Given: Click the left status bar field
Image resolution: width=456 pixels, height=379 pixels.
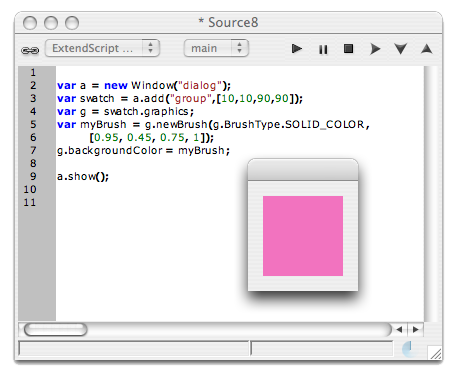Looking at the screenshot, I should point(134,349).
